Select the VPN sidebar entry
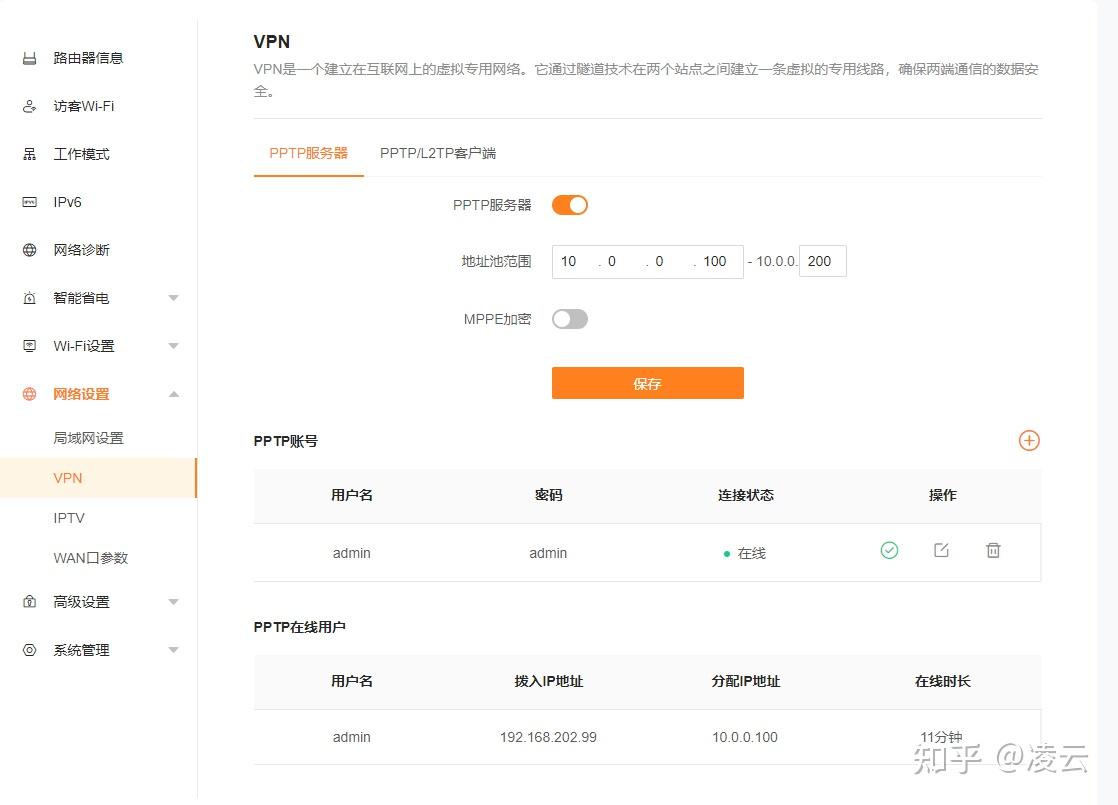This screenshot has width=1118, height=805. click(68, 478)
